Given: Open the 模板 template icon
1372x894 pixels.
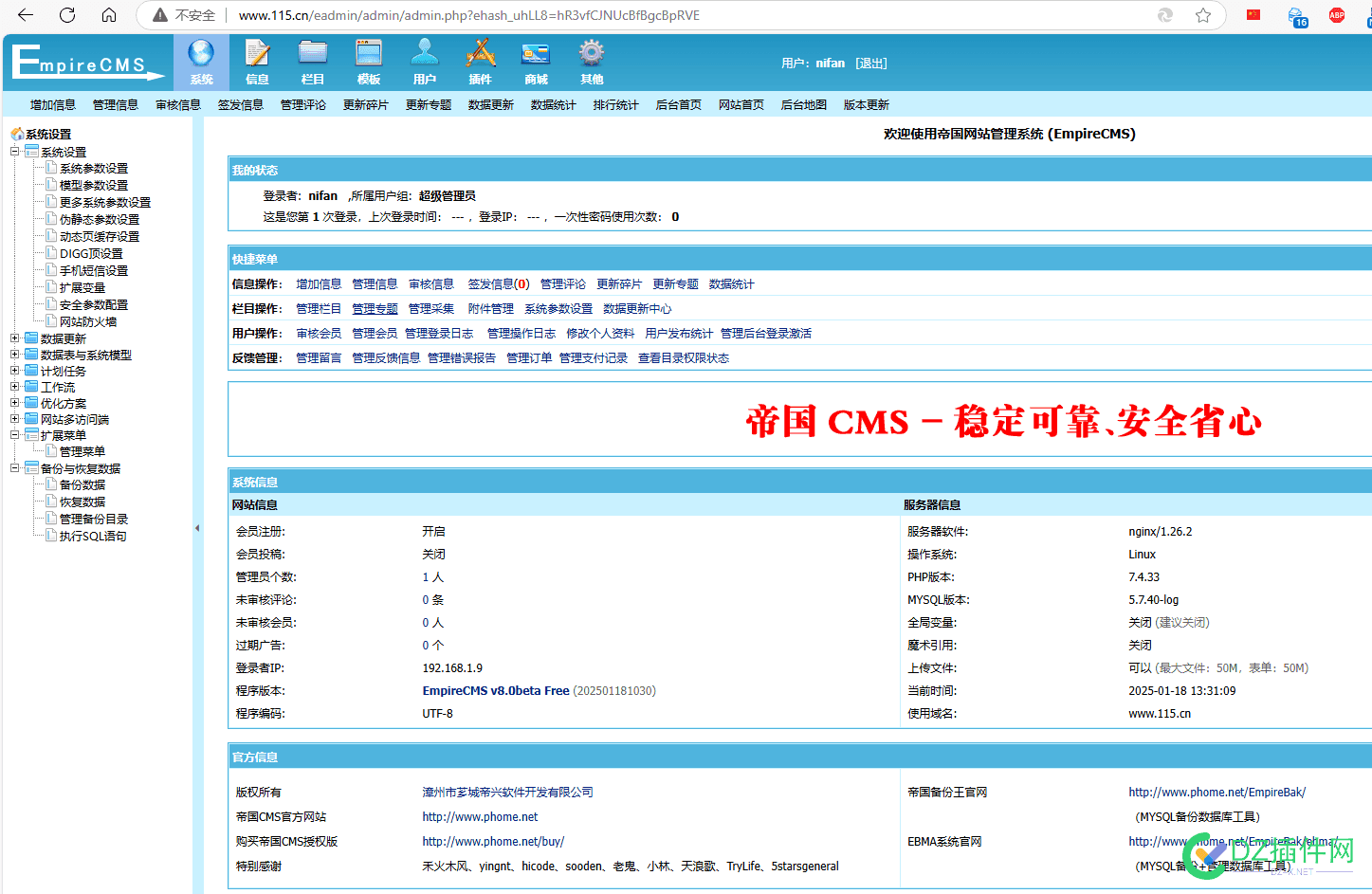Looking at the screenshot, I should (x=369, y=63).
